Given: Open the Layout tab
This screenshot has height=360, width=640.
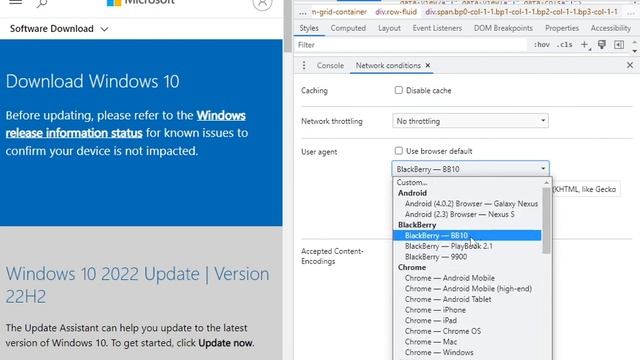Looking at the screenshot, I should click(389, 28).
